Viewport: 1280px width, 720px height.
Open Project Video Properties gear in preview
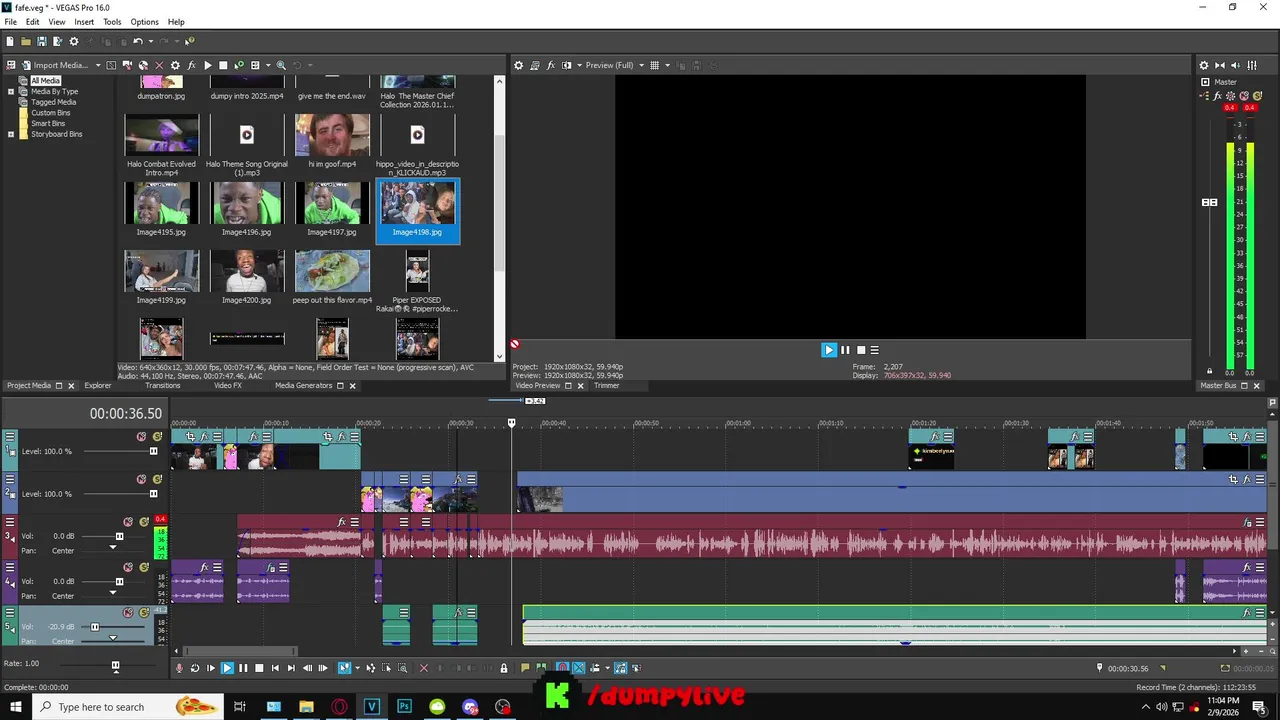point(518,65)
